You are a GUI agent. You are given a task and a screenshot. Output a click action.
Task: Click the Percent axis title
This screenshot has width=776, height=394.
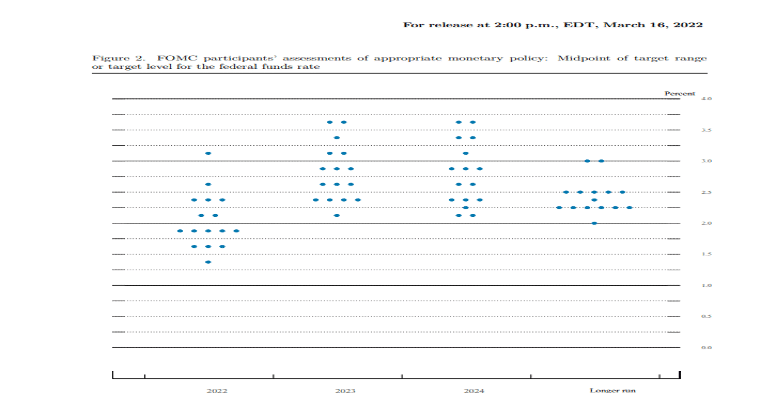679,93
